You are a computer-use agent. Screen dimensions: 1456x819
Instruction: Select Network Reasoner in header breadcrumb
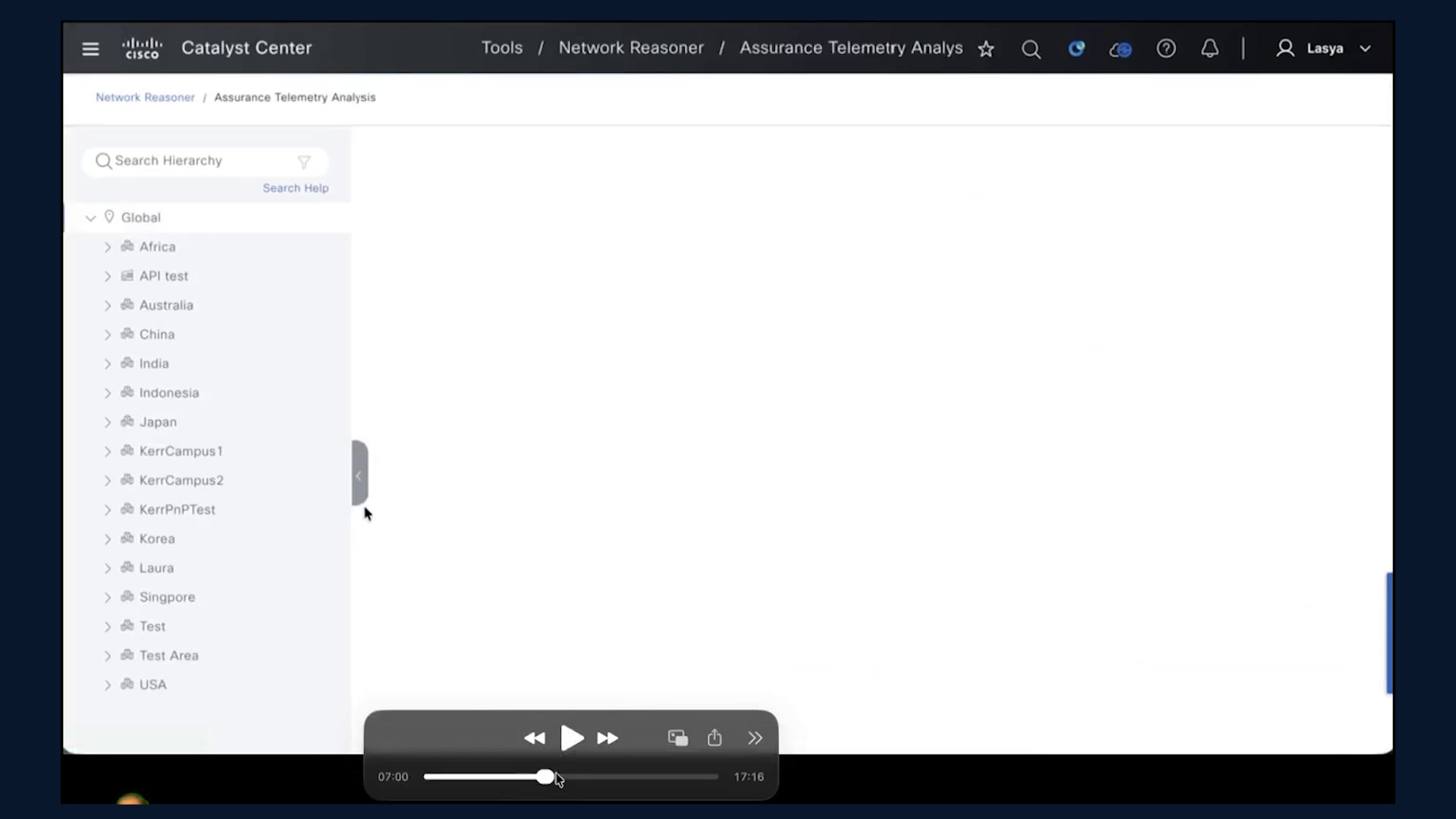(x=631, y=48)
